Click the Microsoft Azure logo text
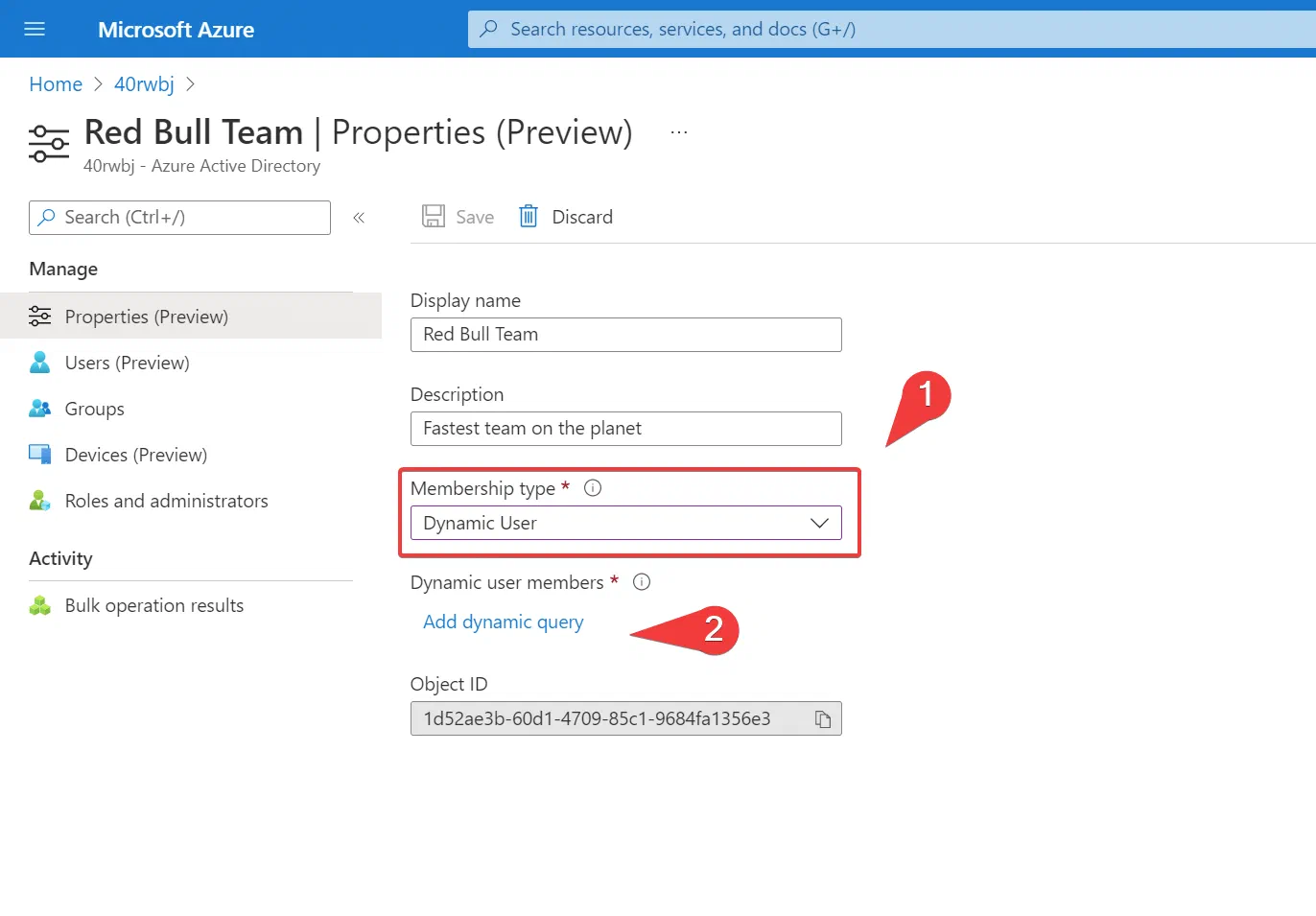This screenshot has height=916, width=1316. (176, 30)
